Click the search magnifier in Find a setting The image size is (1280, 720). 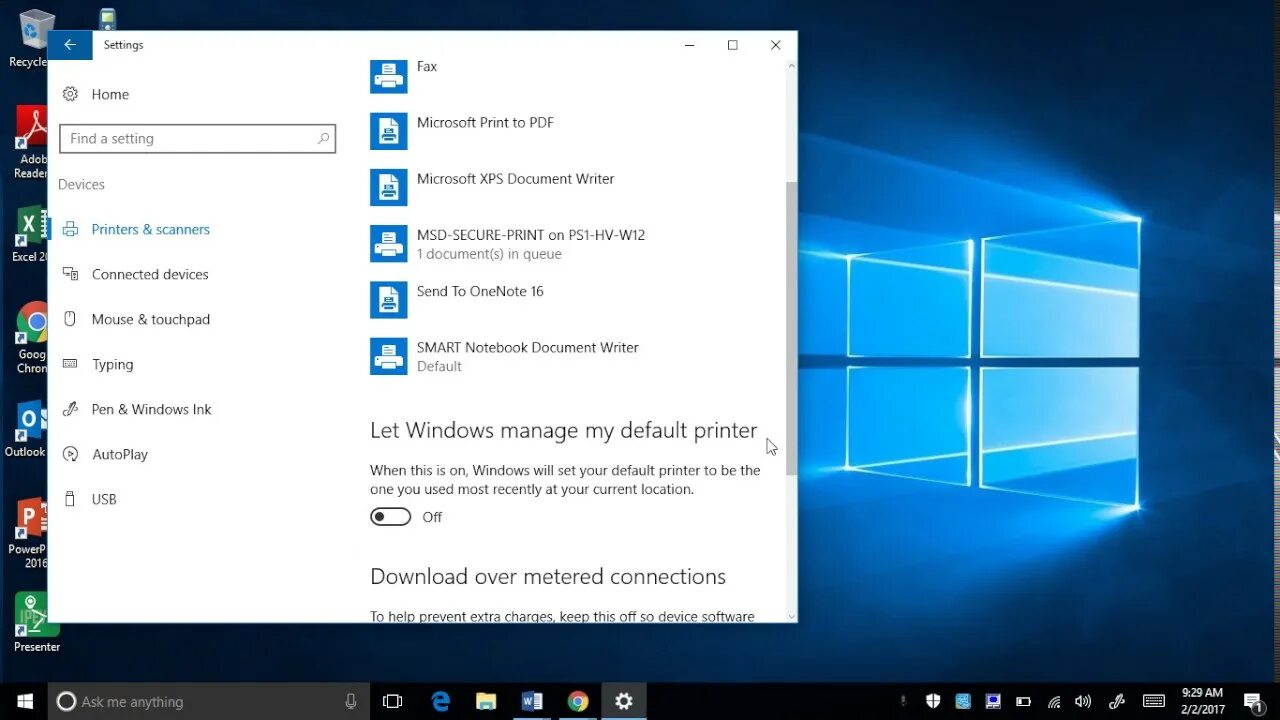click(x=323, y=139)
